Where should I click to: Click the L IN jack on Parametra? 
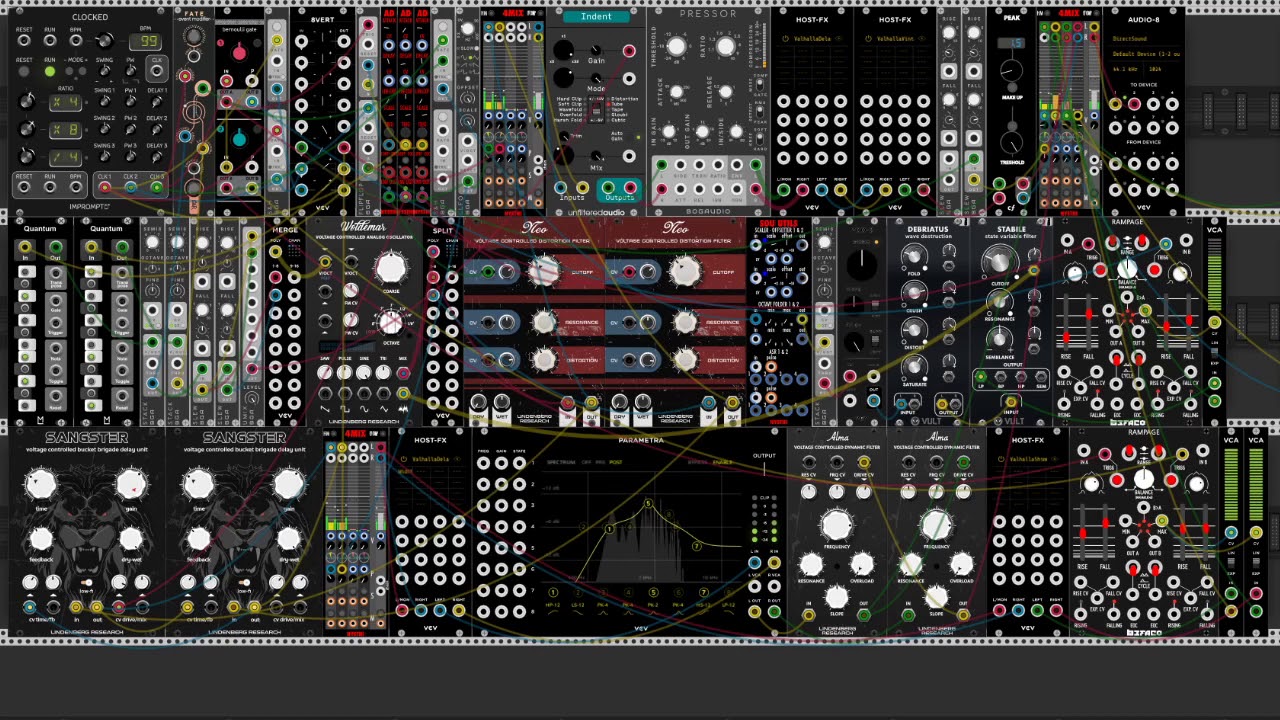click(x=756, y=563)
